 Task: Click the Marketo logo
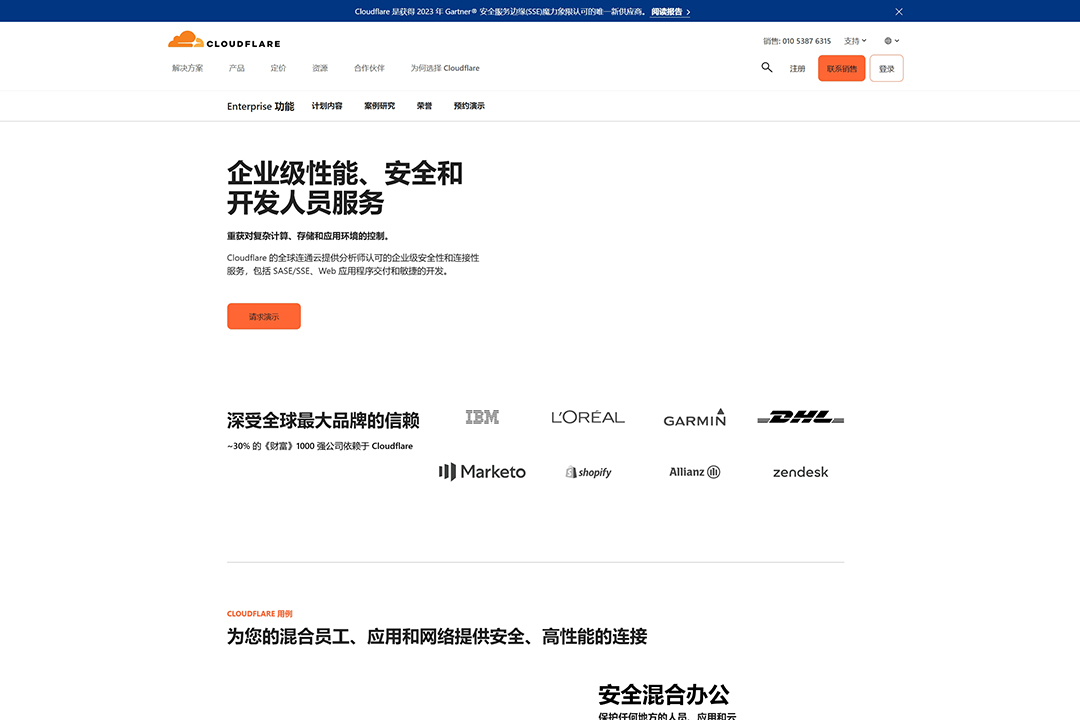pyautogui.click(x=482, y=472)
